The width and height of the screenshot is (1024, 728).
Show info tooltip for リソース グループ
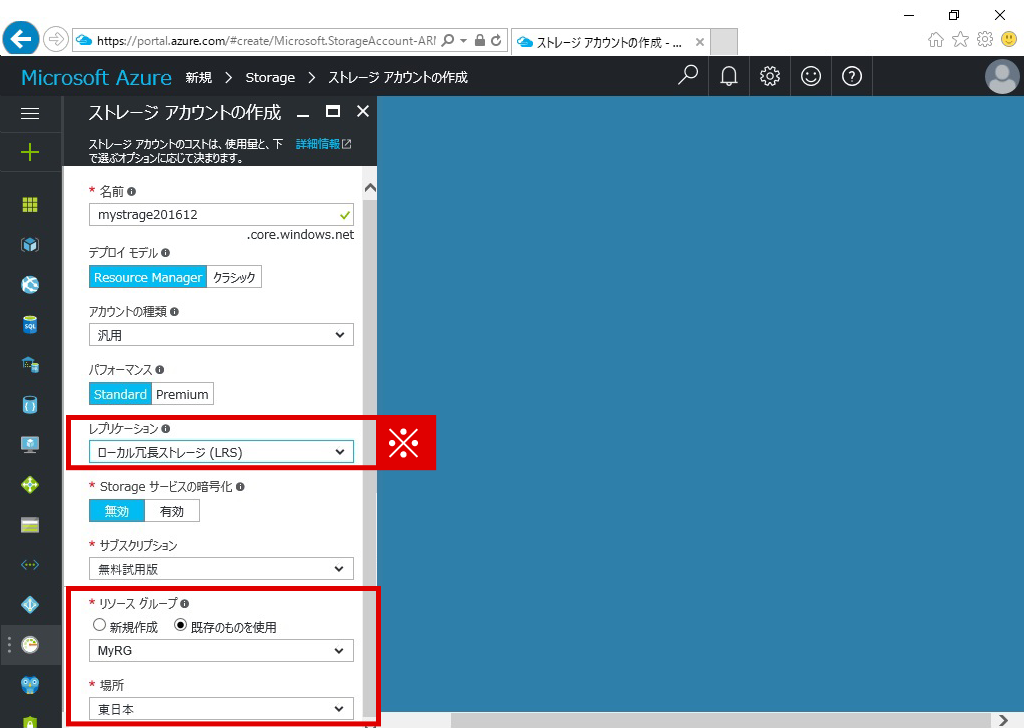[x=185, y=604]
